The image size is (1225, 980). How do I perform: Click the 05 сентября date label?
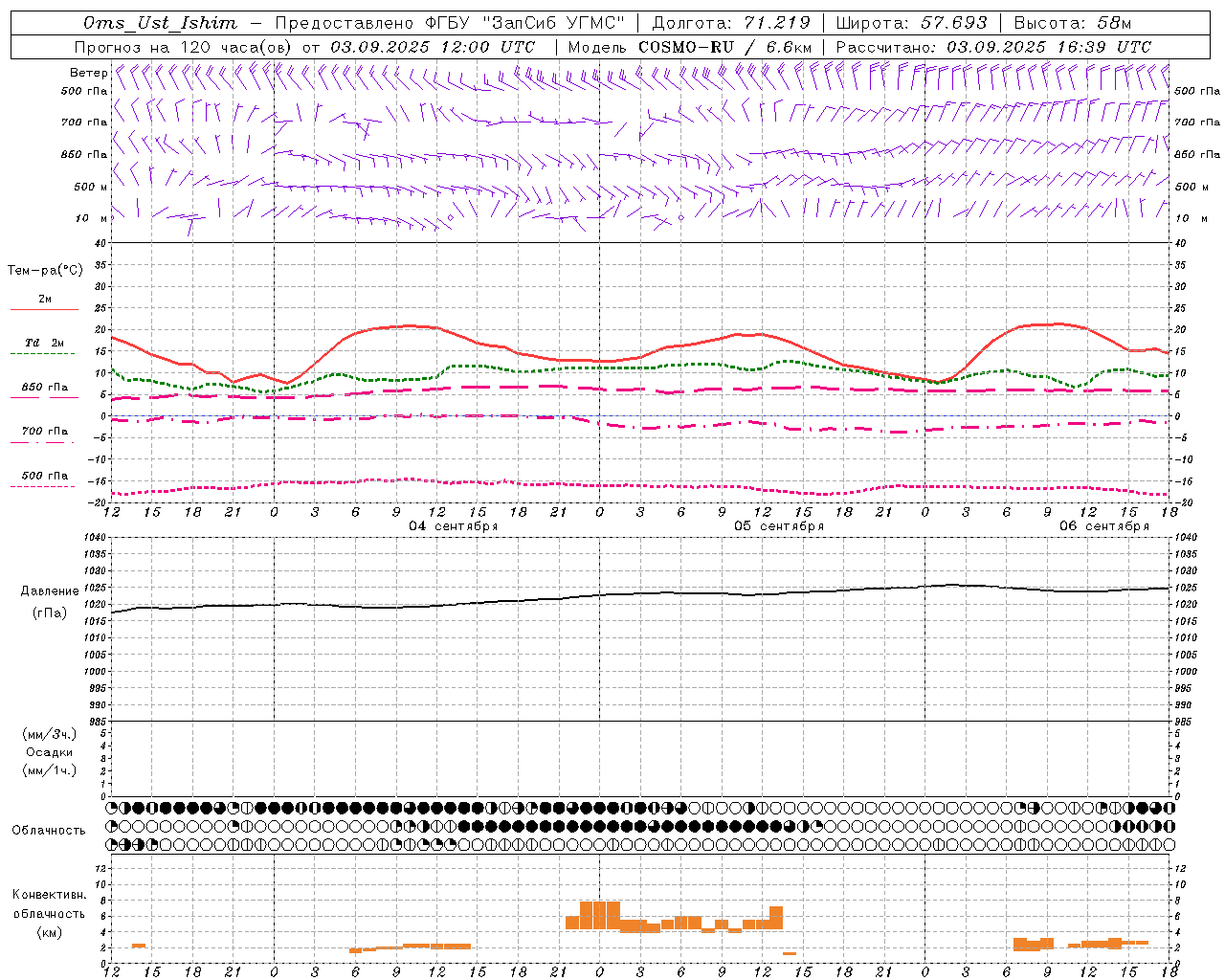coord(779,526)
